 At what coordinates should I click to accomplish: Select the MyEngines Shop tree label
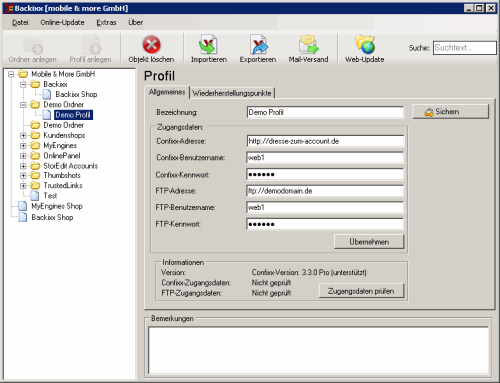[x=57, y=206]
